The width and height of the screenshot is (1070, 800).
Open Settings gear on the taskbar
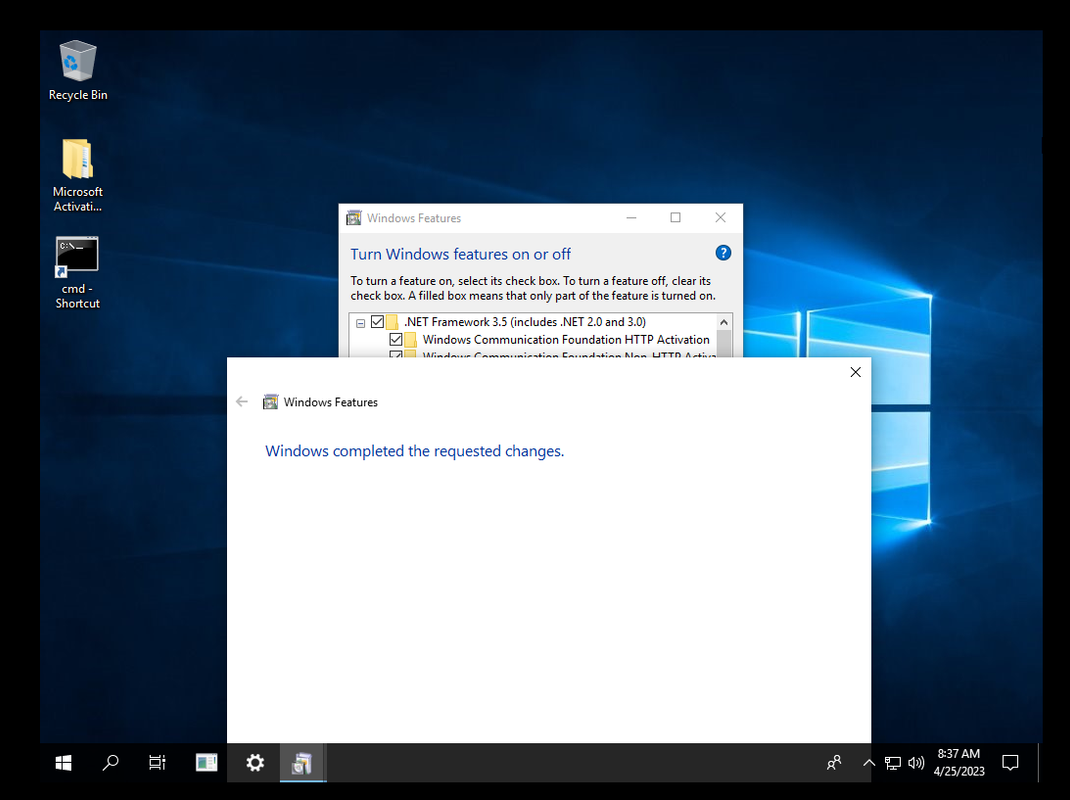pyautogui.click(x=255, y=762)
